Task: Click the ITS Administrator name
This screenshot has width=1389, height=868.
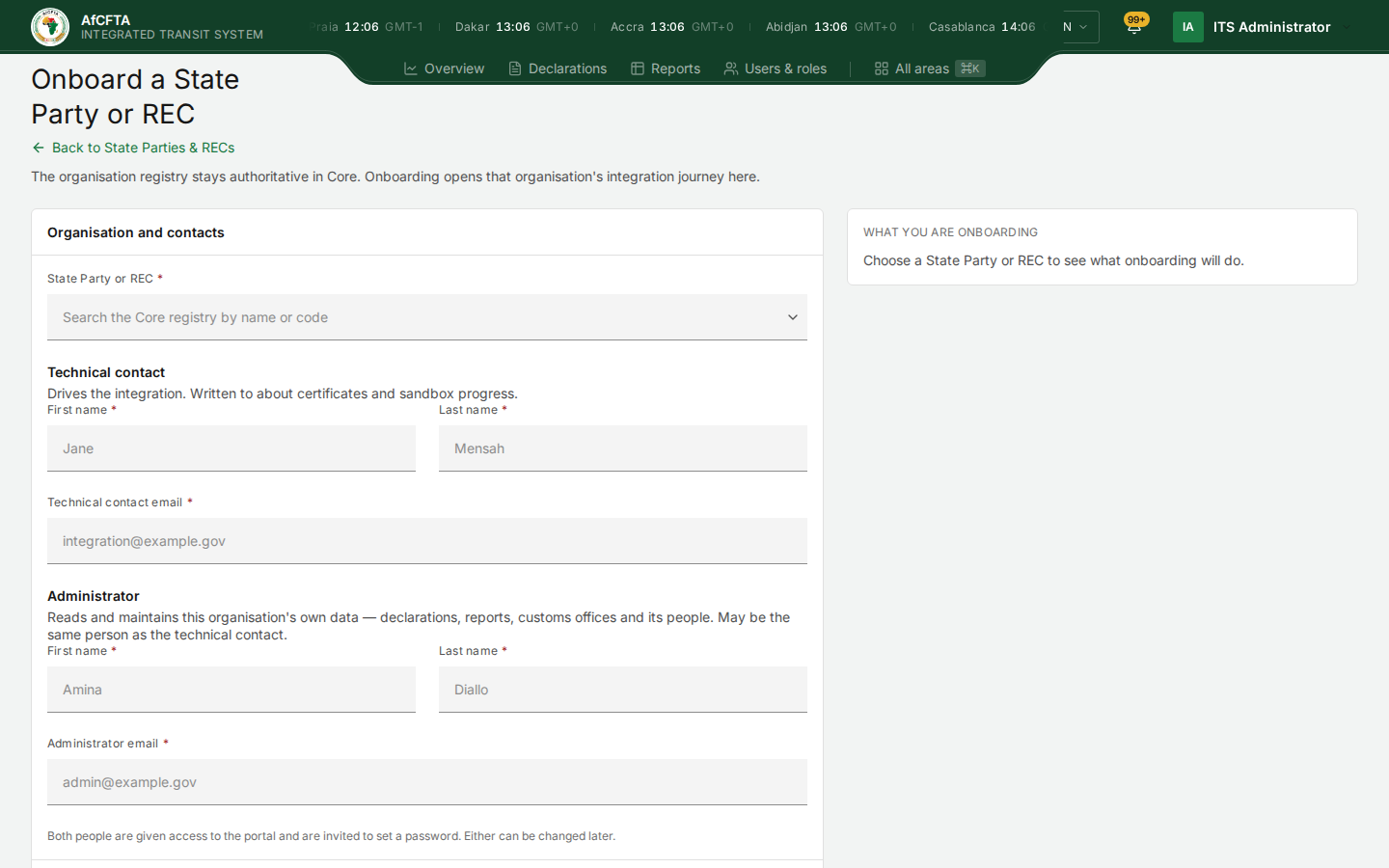Action: coord(1272,27)
